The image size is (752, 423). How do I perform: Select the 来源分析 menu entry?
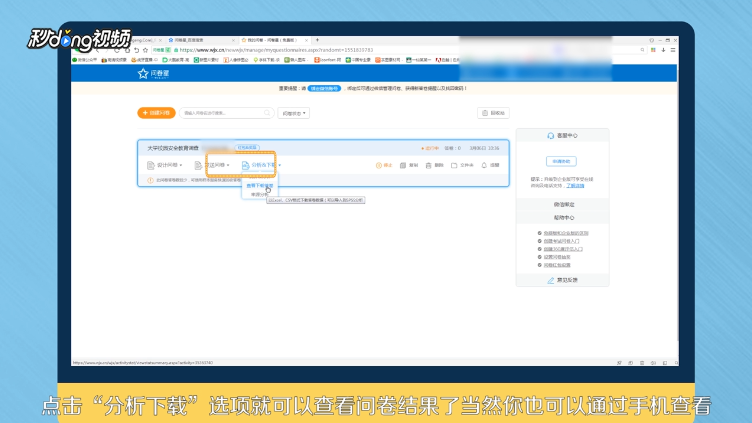click(259, 194)
